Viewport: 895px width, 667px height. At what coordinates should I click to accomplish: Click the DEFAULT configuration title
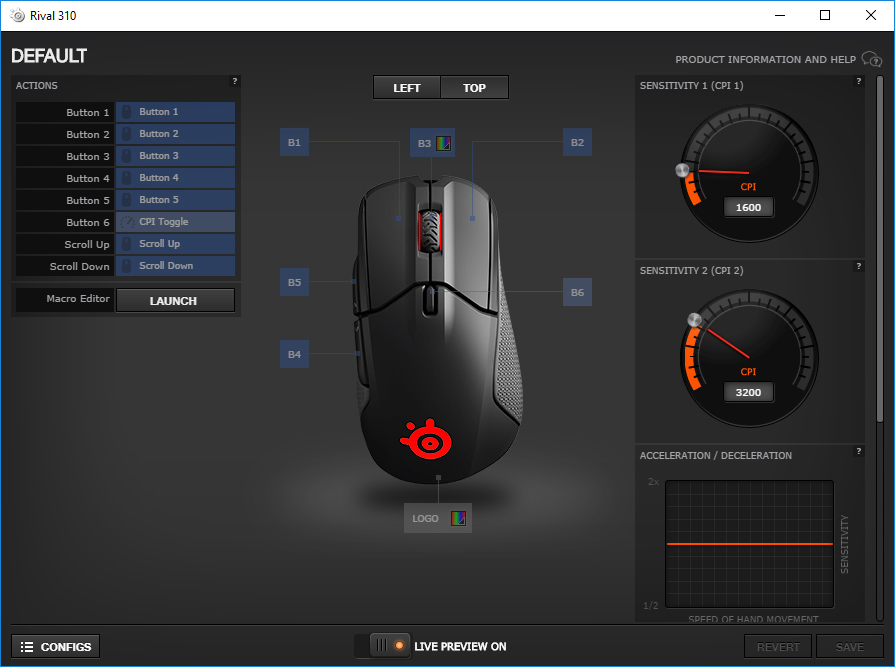tap(49, 56)
